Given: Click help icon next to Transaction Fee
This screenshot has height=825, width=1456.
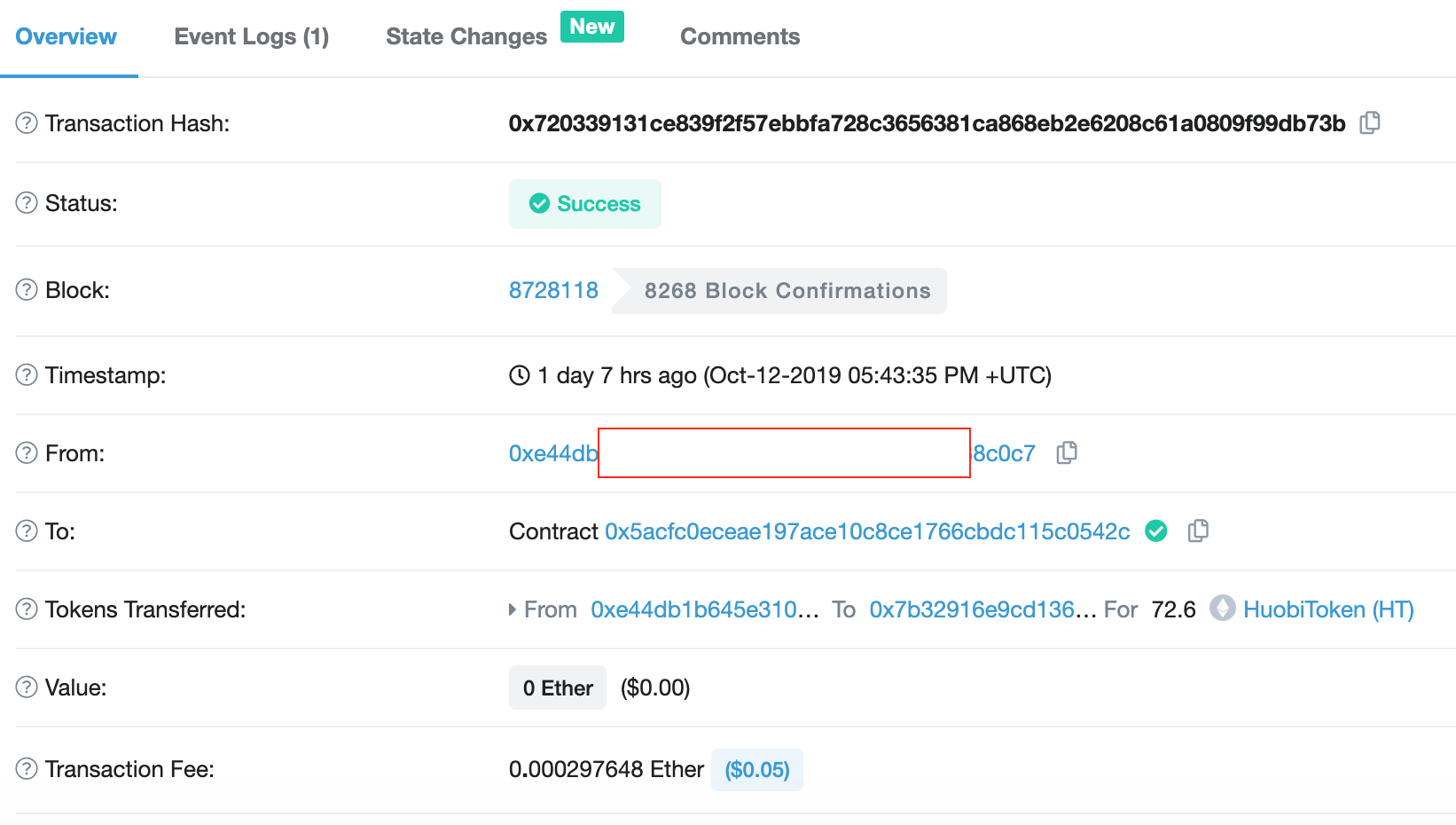Looking at the screenshot, I should (x=27, y=768).
